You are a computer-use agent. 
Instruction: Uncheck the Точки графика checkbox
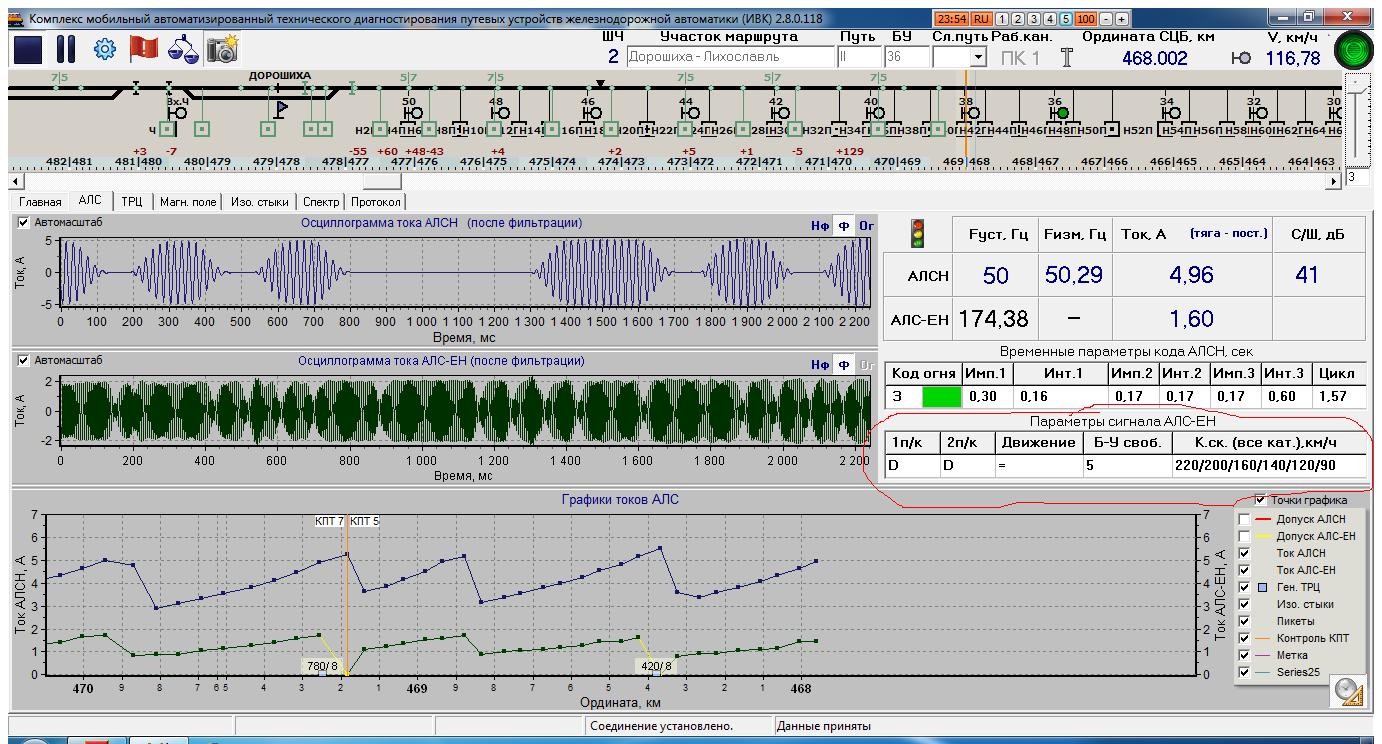[1261, 500]
